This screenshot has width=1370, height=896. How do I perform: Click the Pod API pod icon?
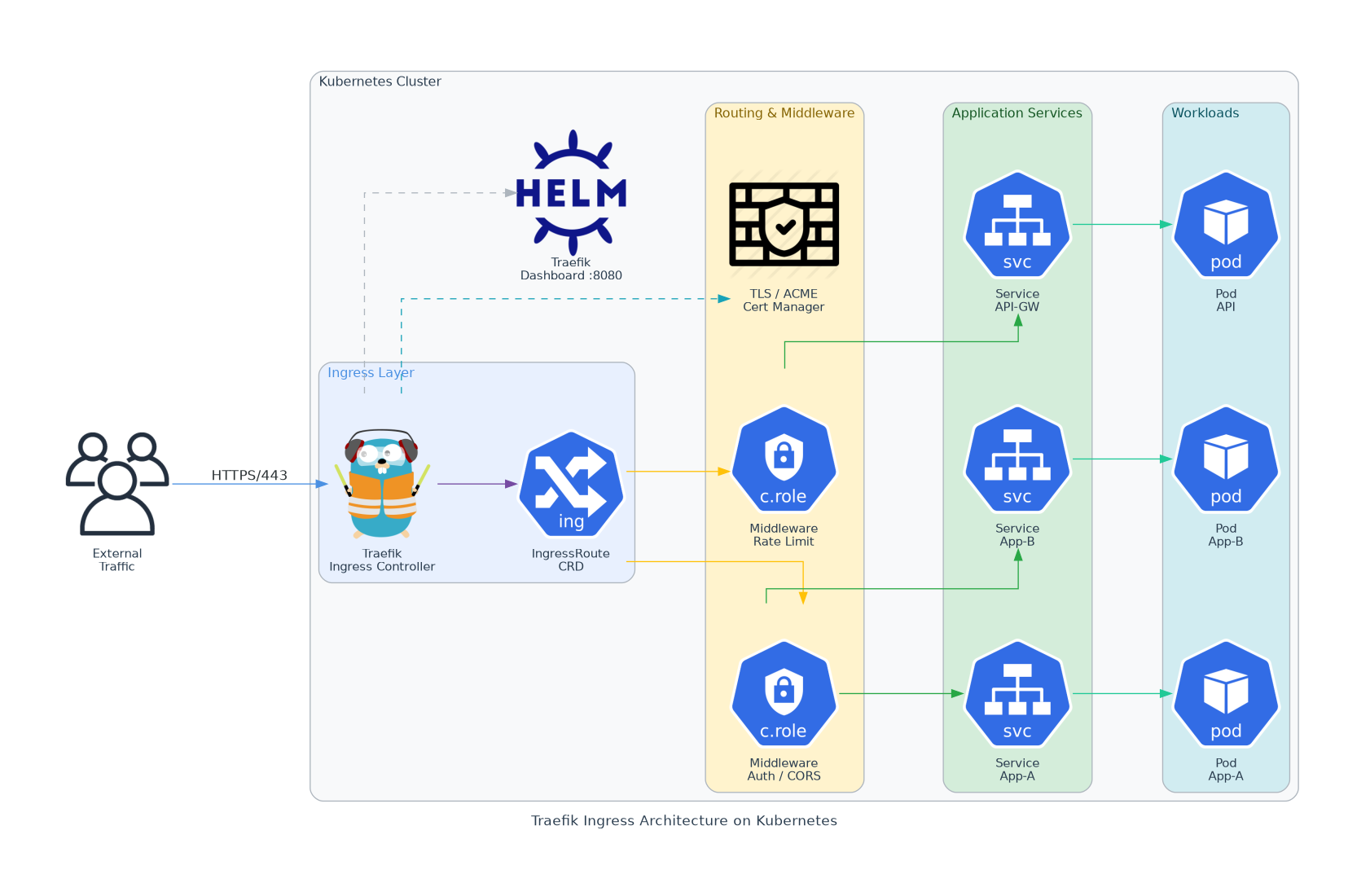[x=1226, y=224]
